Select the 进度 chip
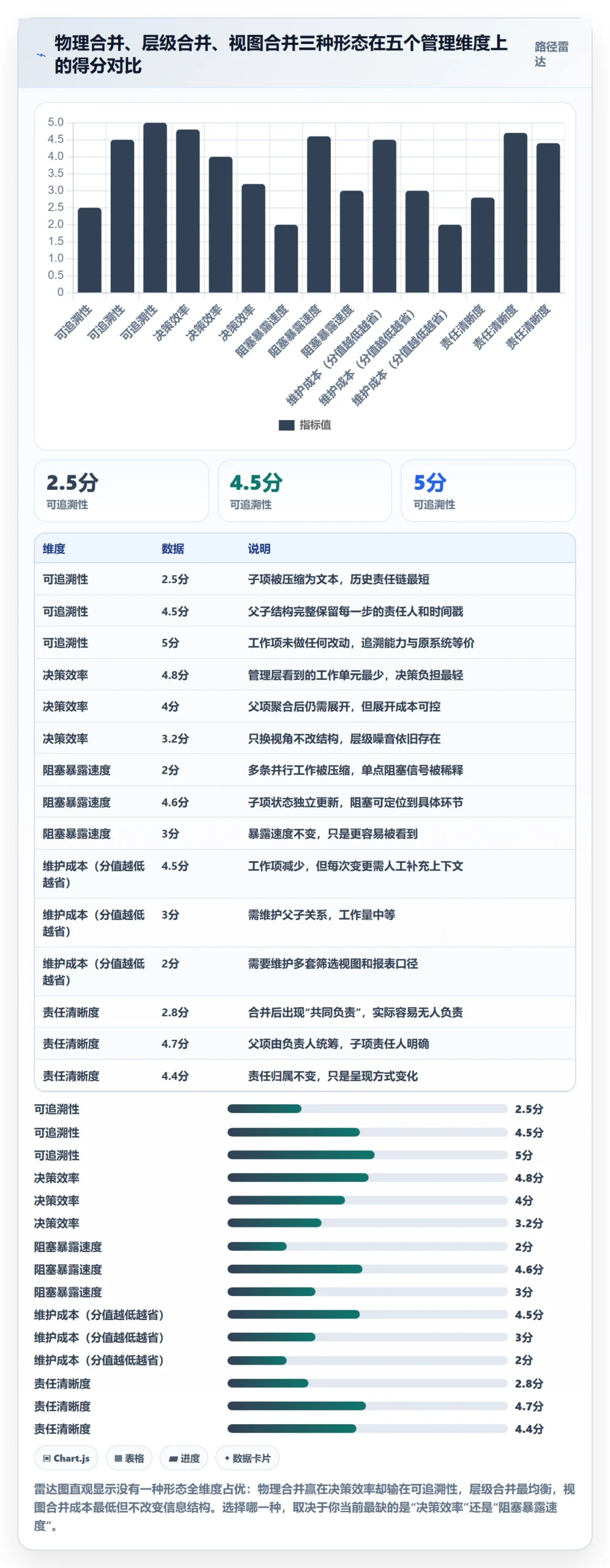The width and height of the screenshot is (610, 1568). (184, 1458)
